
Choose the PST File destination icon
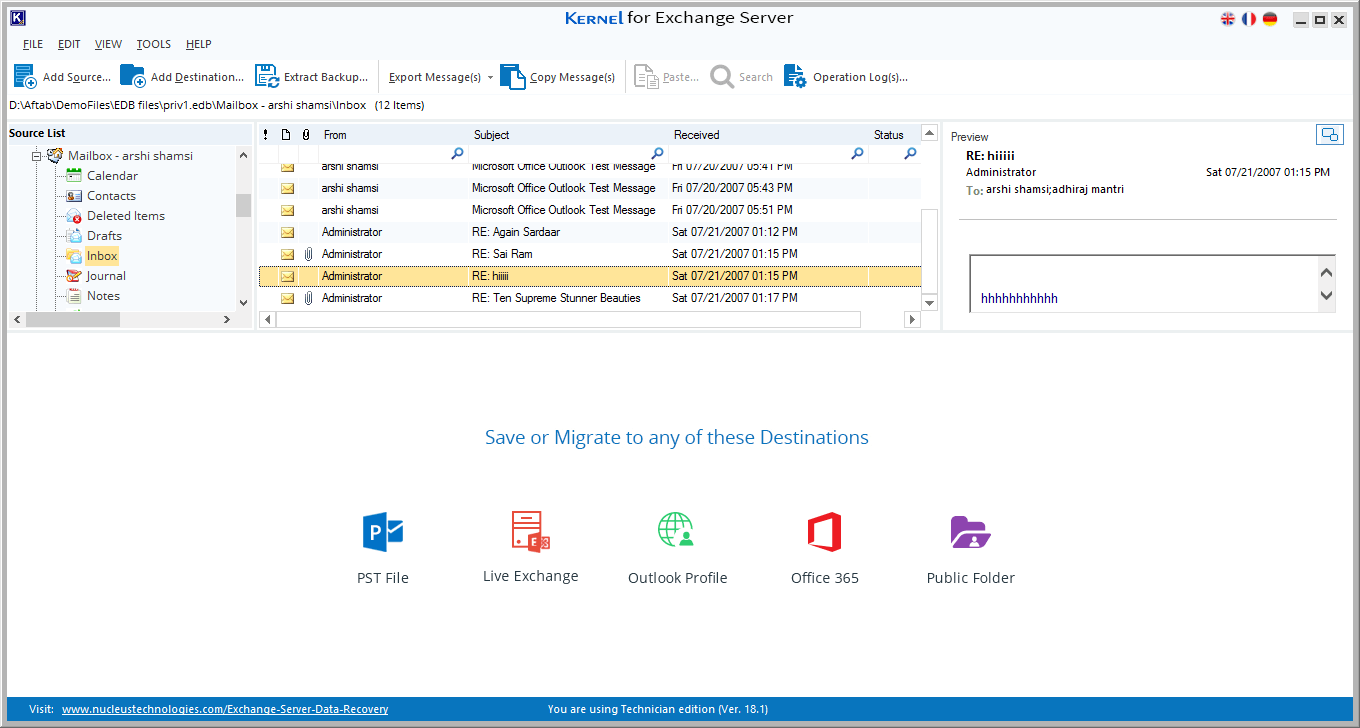383,532
